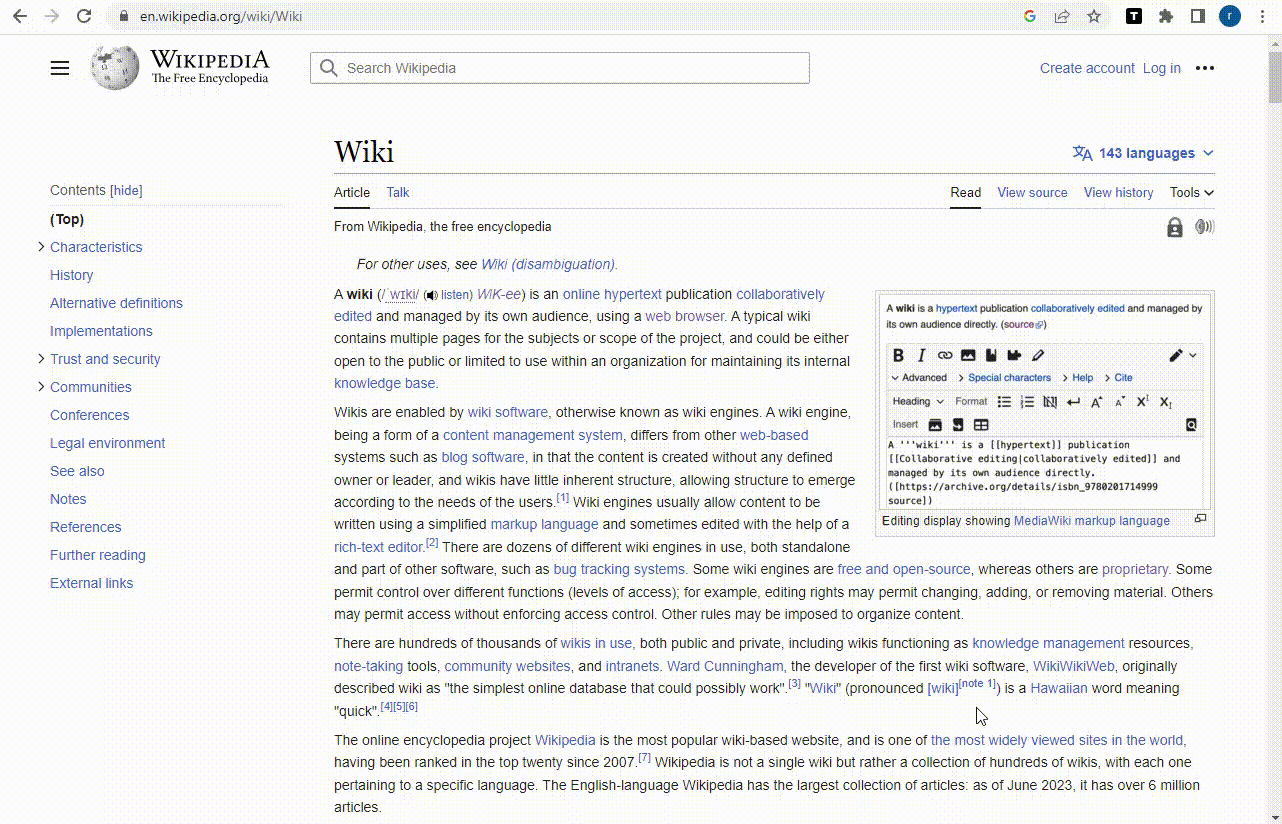
Task: Open the 'bug tracking systems' link
Action: pyautogui.click(x=619, y=569)
